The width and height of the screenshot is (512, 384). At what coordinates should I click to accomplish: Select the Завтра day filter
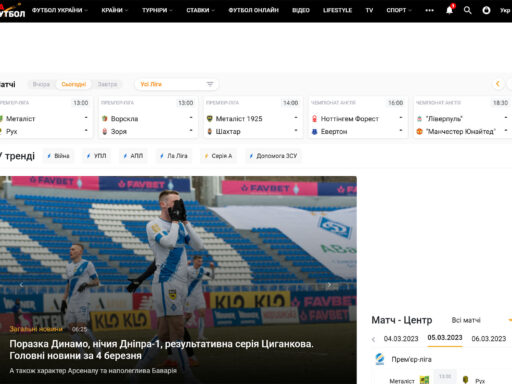pyautogui.click(x=107, y=84)
